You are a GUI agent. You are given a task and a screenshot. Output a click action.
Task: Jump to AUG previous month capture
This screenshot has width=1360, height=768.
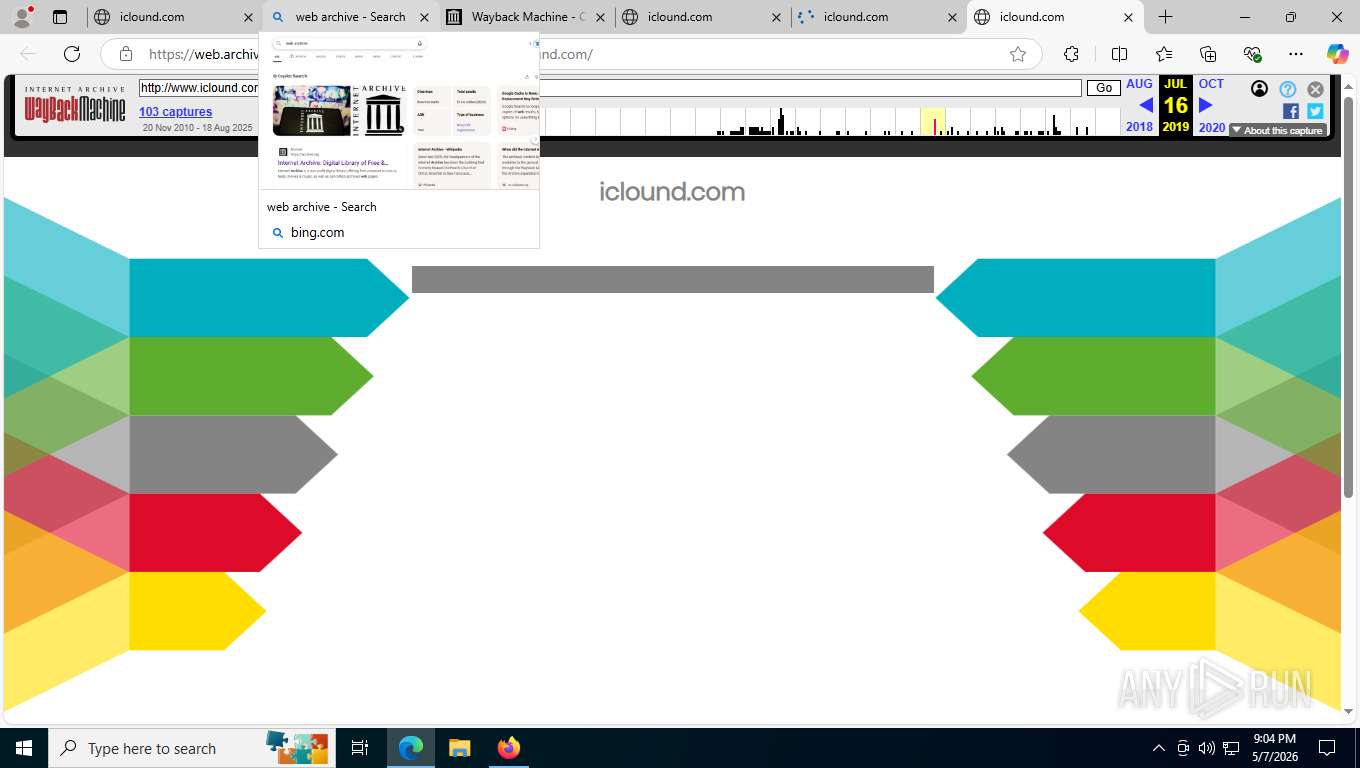(1139, 84)
